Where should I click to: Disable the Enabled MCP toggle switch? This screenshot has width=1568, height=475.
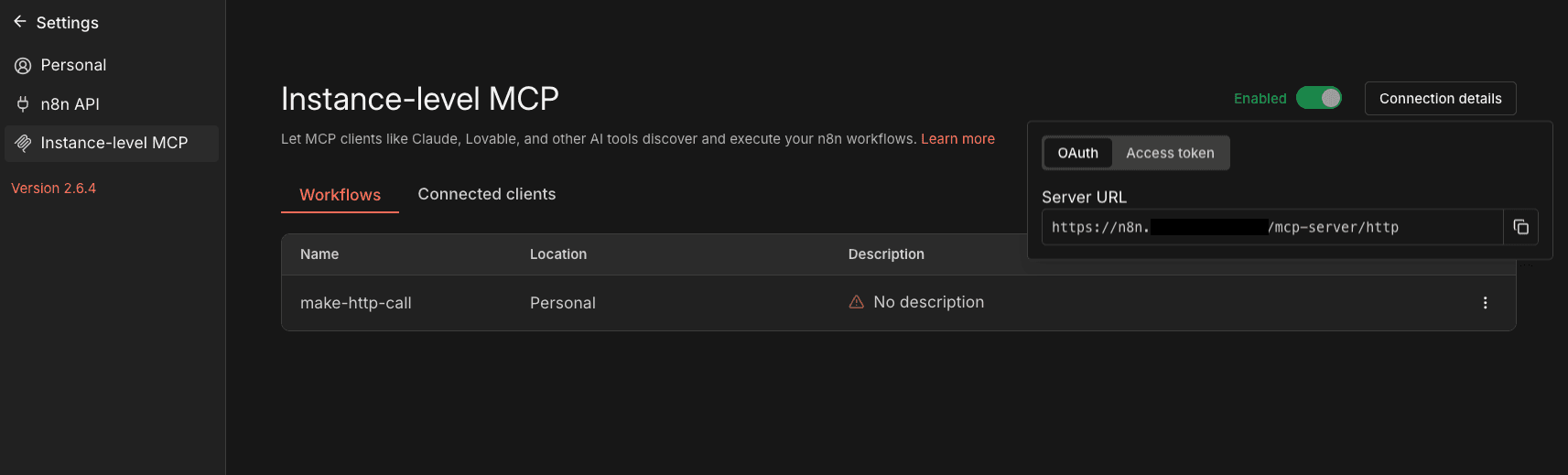pyautogui.click(x=1318, y=98)
